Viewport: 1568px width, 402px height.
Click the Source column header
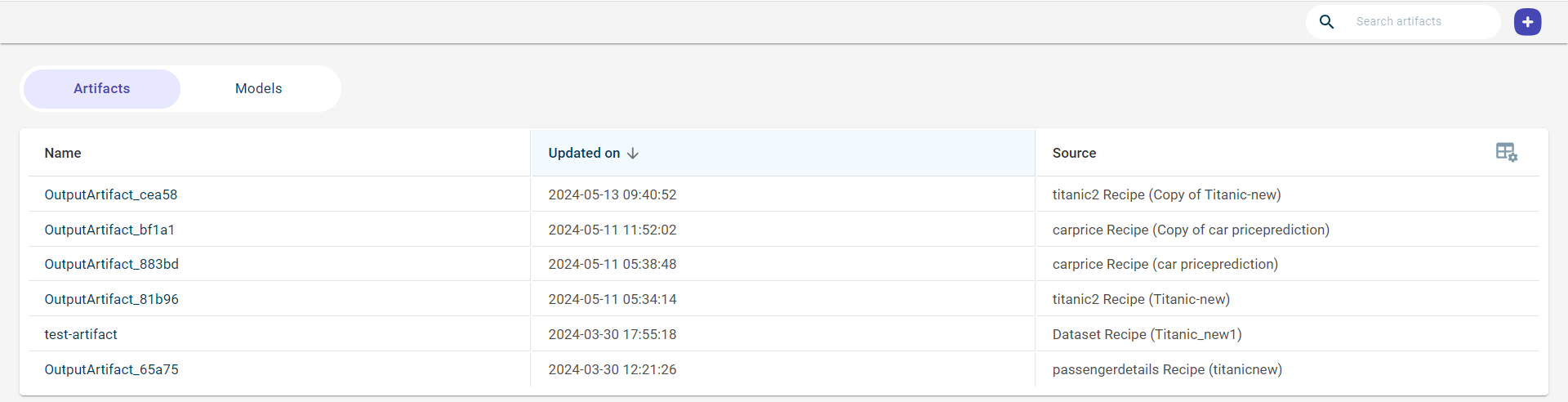pyautogui.click(x=1074, y=154)
